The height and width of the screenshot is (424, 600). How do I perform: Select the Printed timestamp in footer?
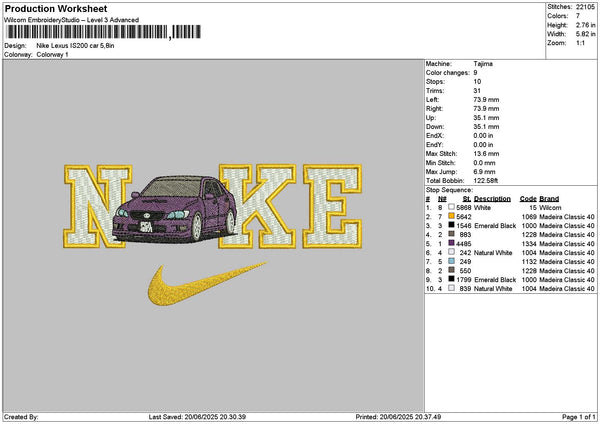click(x=398, y=417)
